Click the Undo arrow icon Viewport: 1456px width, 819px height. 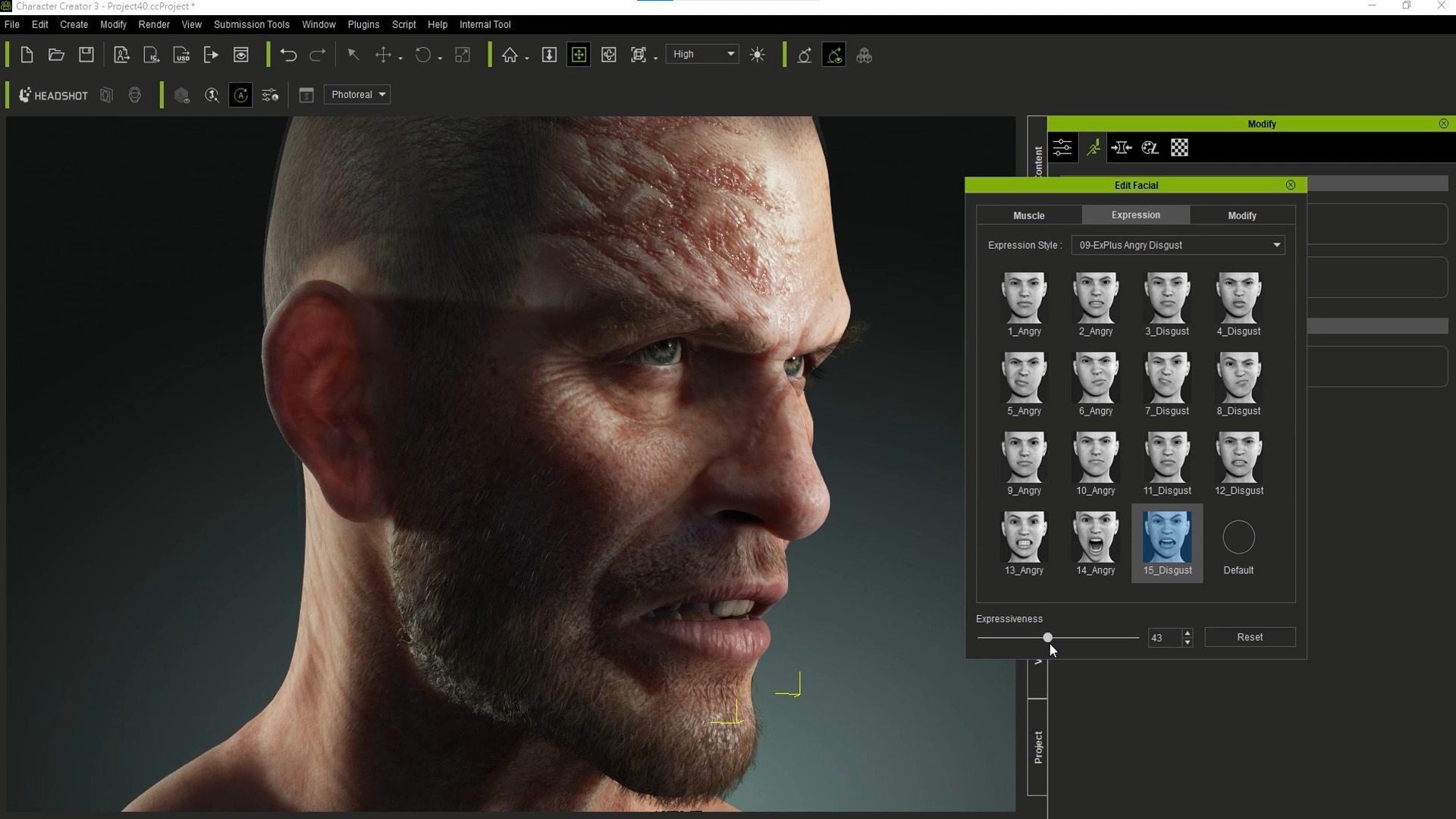point(288,55)
